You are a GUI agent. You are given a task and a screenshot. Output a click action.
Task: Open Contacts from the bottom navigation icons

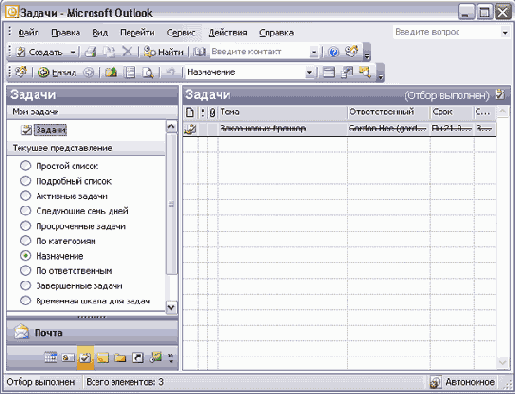click(68, 358)
